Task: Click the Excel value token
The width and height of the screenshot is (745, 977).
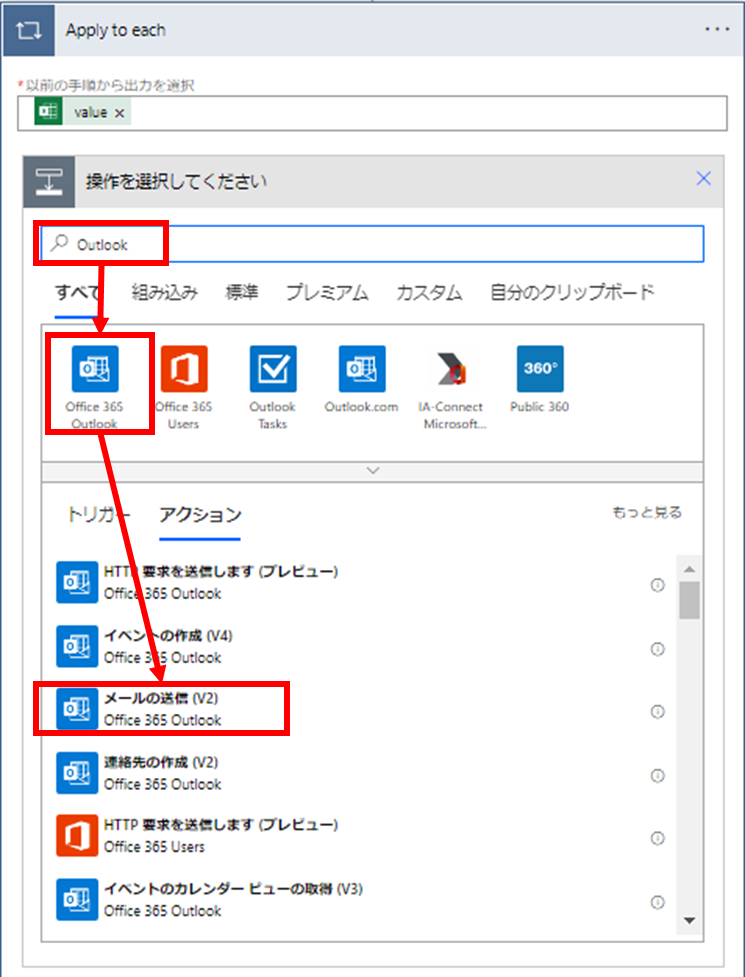Action: (83, 112)
